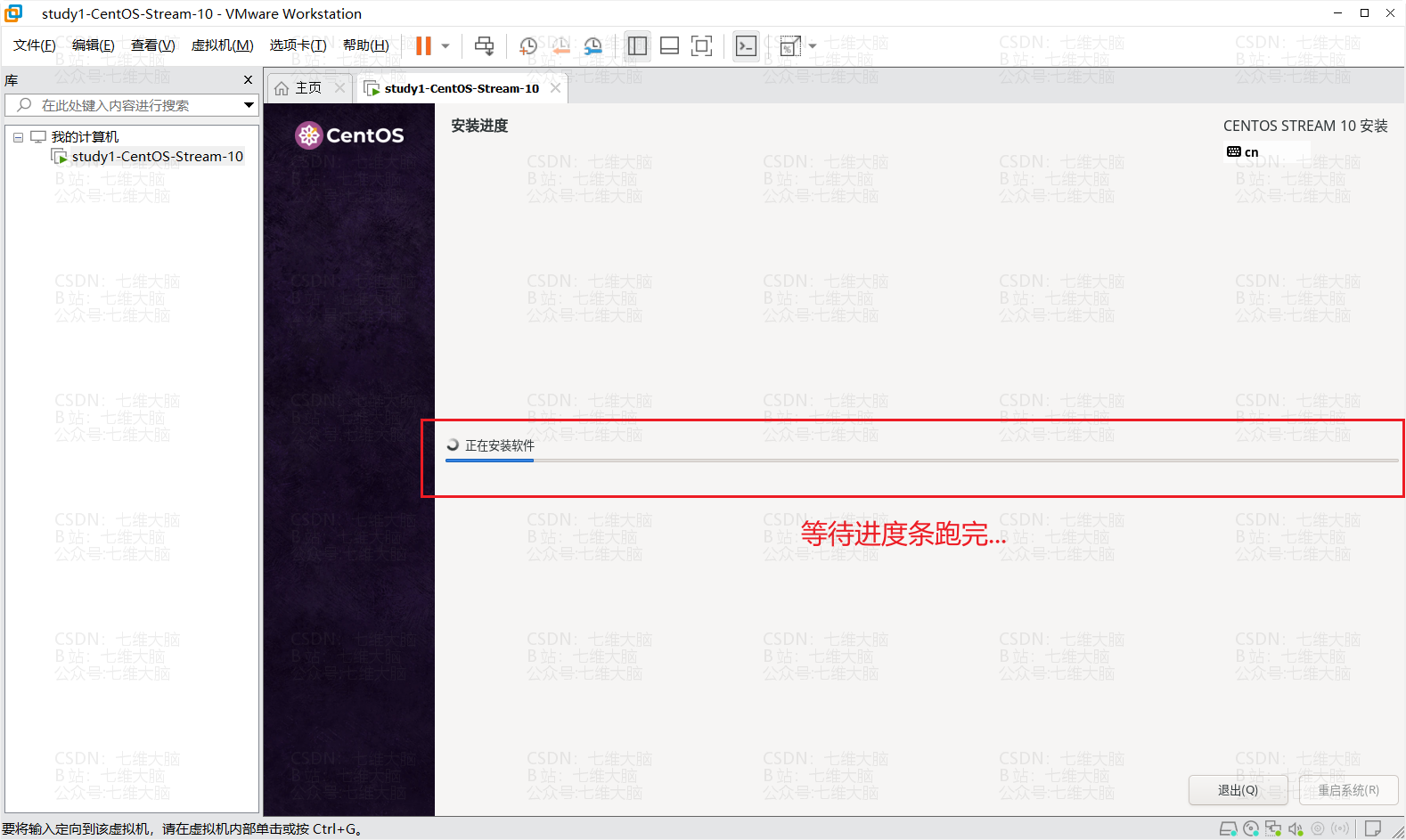This screenshot has width=1406, height=840.
Task: Click the disabled camera status icon
Action: 1318,829
